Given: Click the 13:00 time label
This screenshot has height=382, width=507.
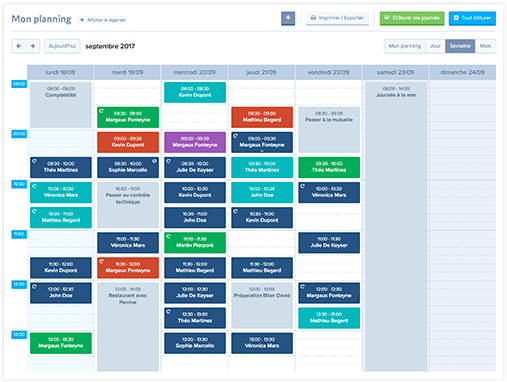Looking at the screenshot, I should (19, 334).
